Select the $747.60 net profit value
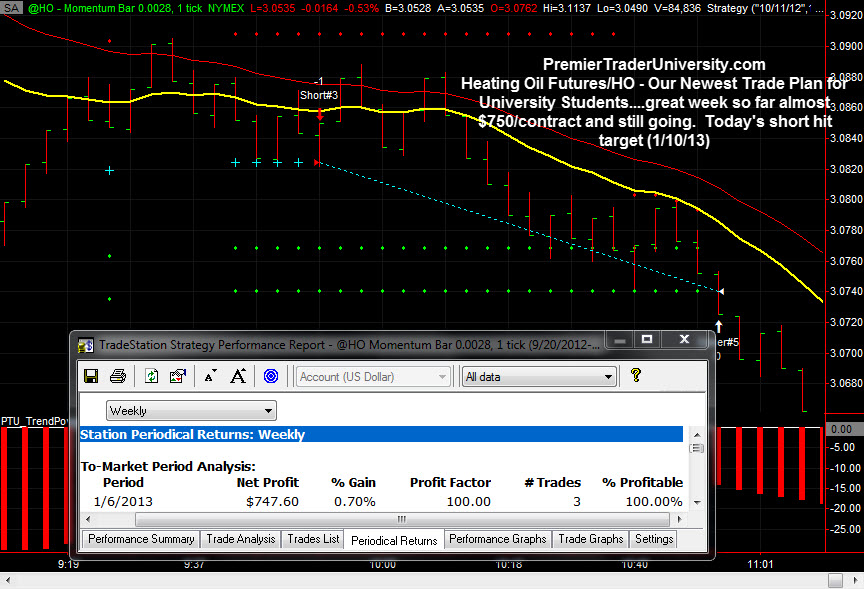 [272, 501]
